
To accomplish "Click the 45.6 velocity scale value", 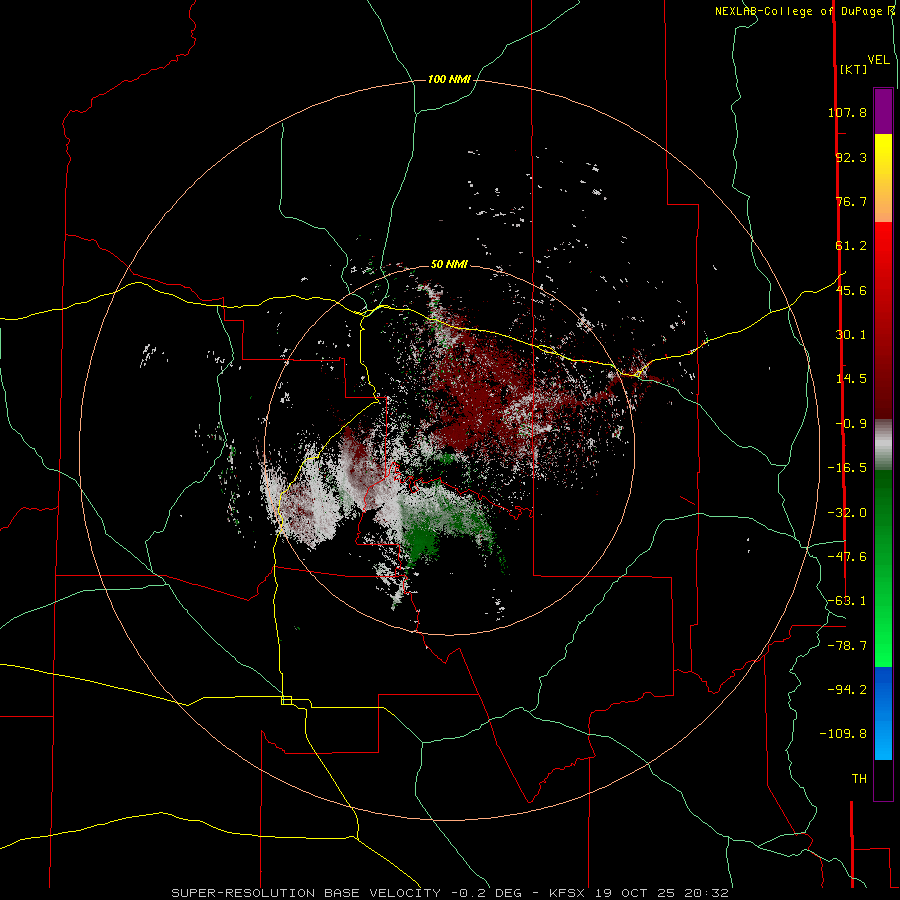I will 851,290.
